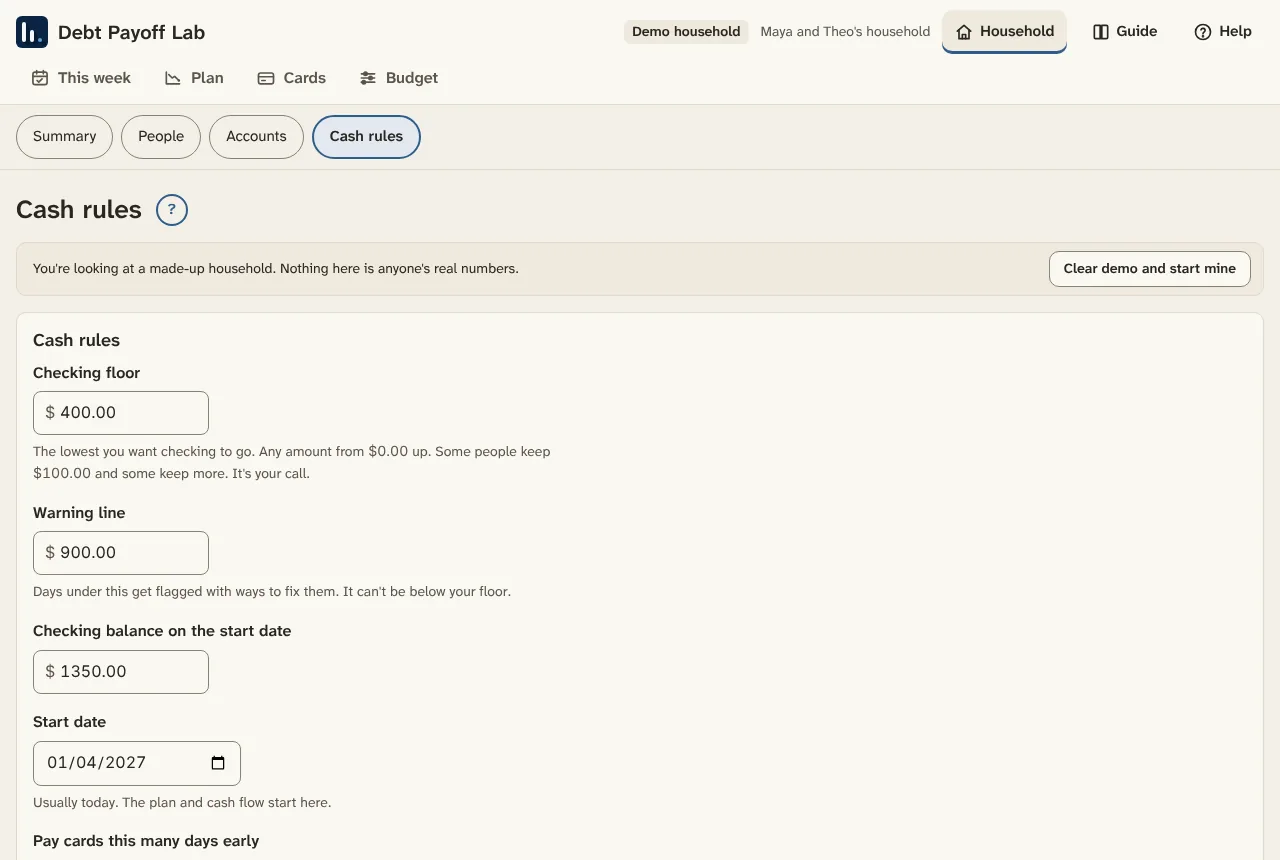Click the Demo household badge
This screenshot has width=1280, height=860.
click(686, 32)
